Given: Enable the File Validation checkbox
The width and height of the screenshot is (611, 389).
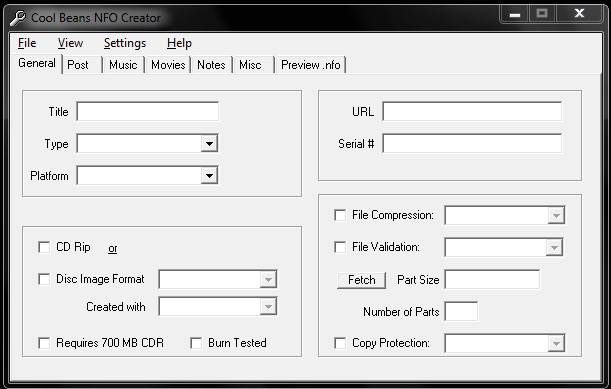Looking at the screenshot, I should [340, 247].
